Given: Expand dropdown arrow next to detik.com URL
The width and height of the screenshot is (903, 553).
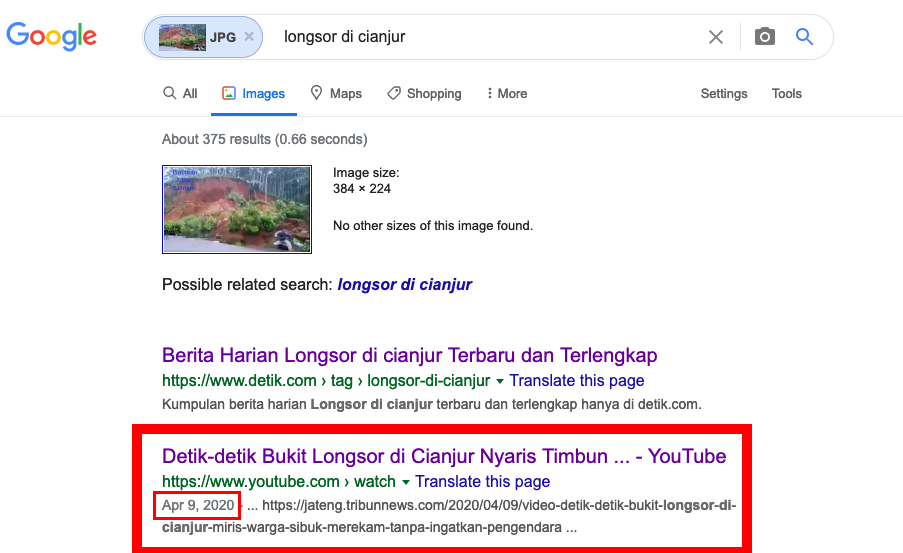Looking at the screenshot, I should click(499, 381).
